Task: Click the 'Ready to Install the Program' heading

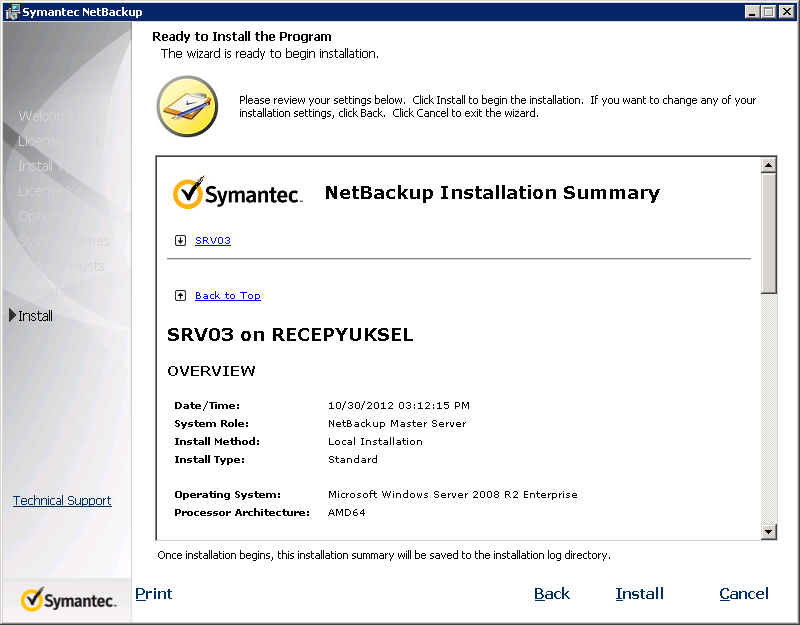Action: (x=242, y=36)
